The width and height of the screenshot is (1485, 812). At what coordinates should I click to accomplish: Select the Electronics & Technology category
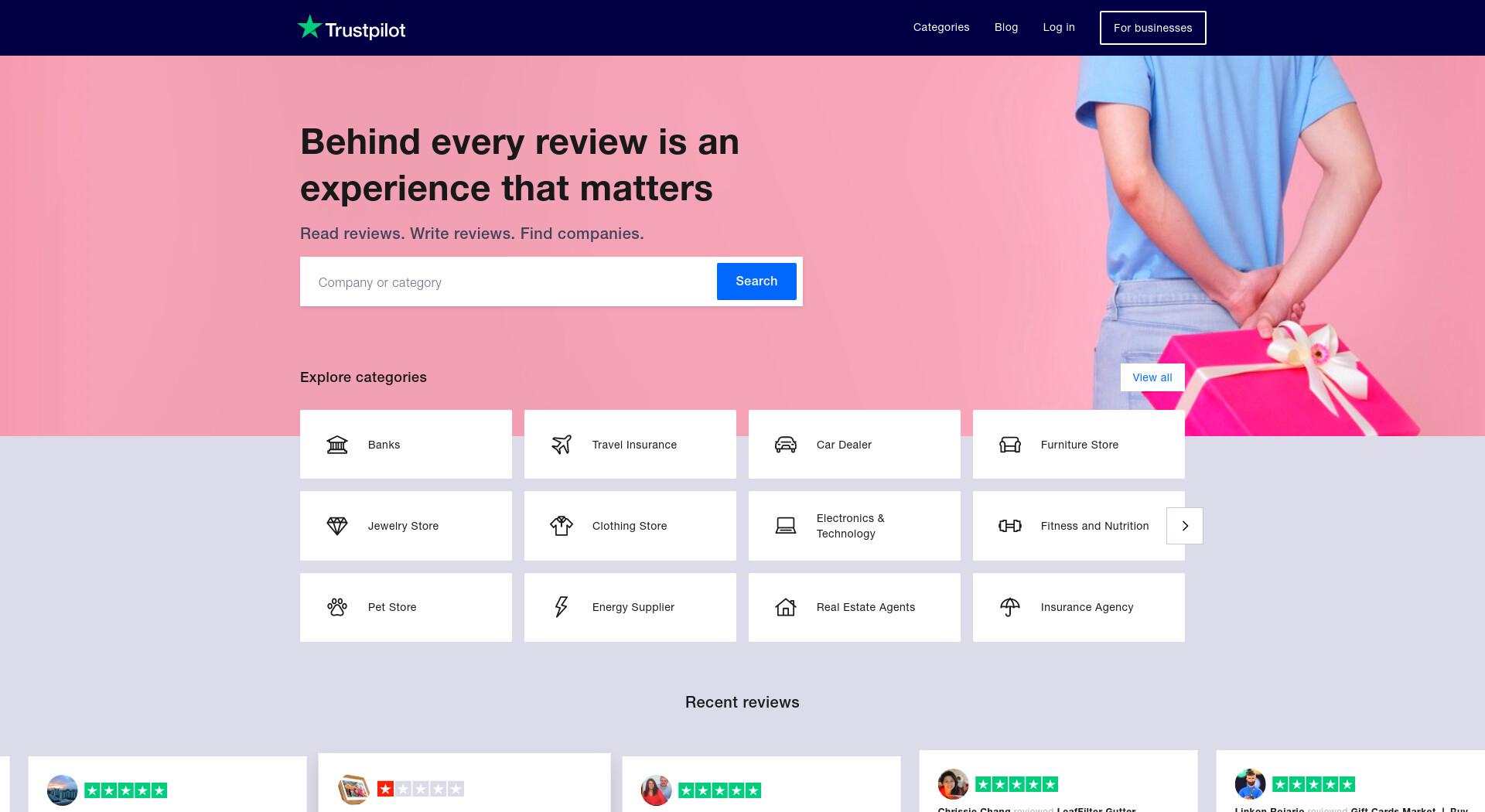coord(855,526)
